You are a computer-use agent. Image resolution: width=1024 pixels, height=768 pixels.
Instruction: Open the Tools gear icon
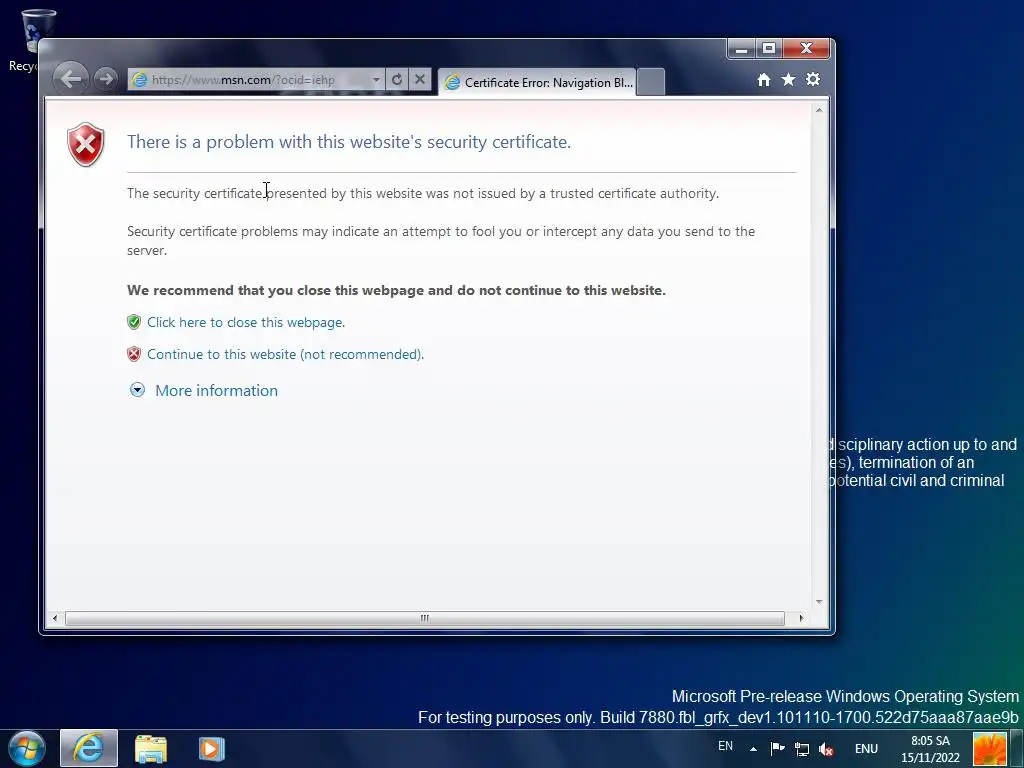813,80
